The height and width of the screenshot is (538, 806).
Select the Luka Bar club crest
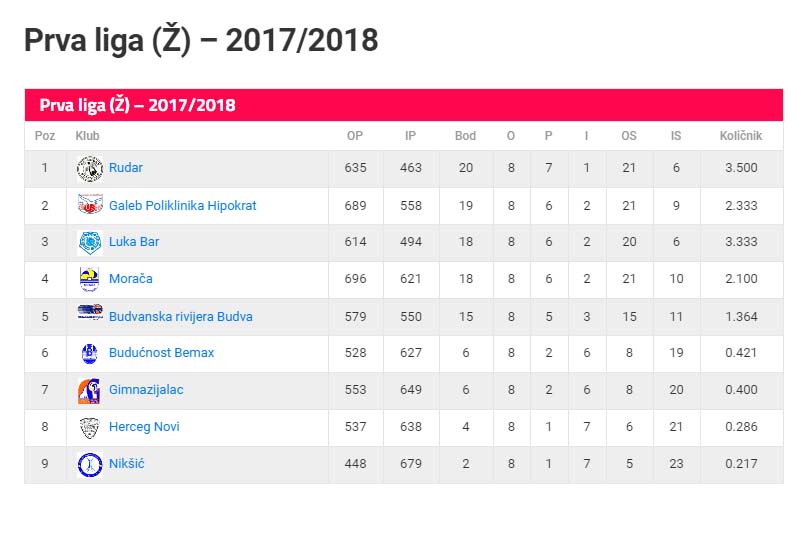point(90,243)
